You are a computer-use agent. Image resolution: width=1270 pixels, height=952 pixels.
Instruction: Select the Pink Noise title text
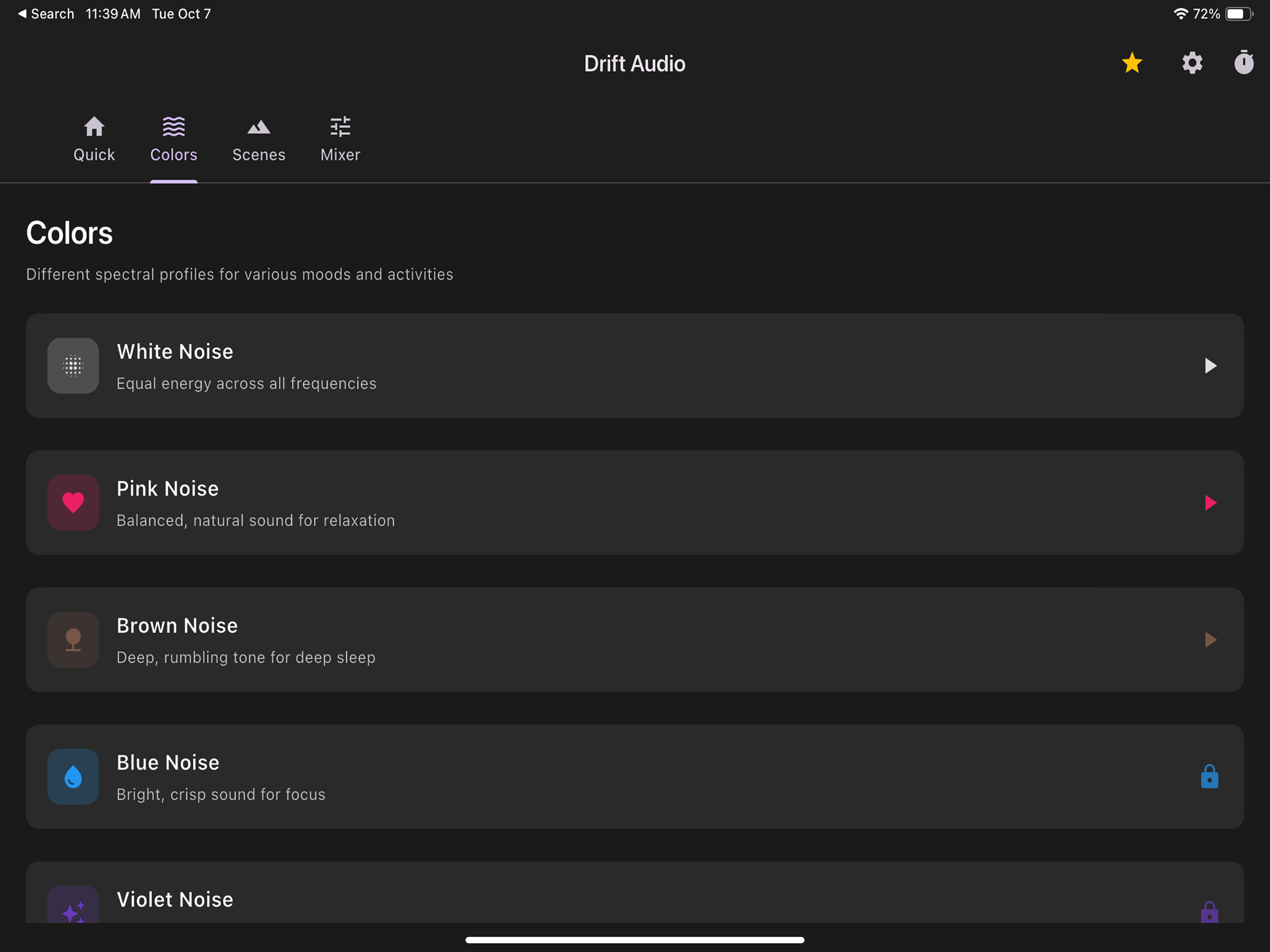click(168, 489)
